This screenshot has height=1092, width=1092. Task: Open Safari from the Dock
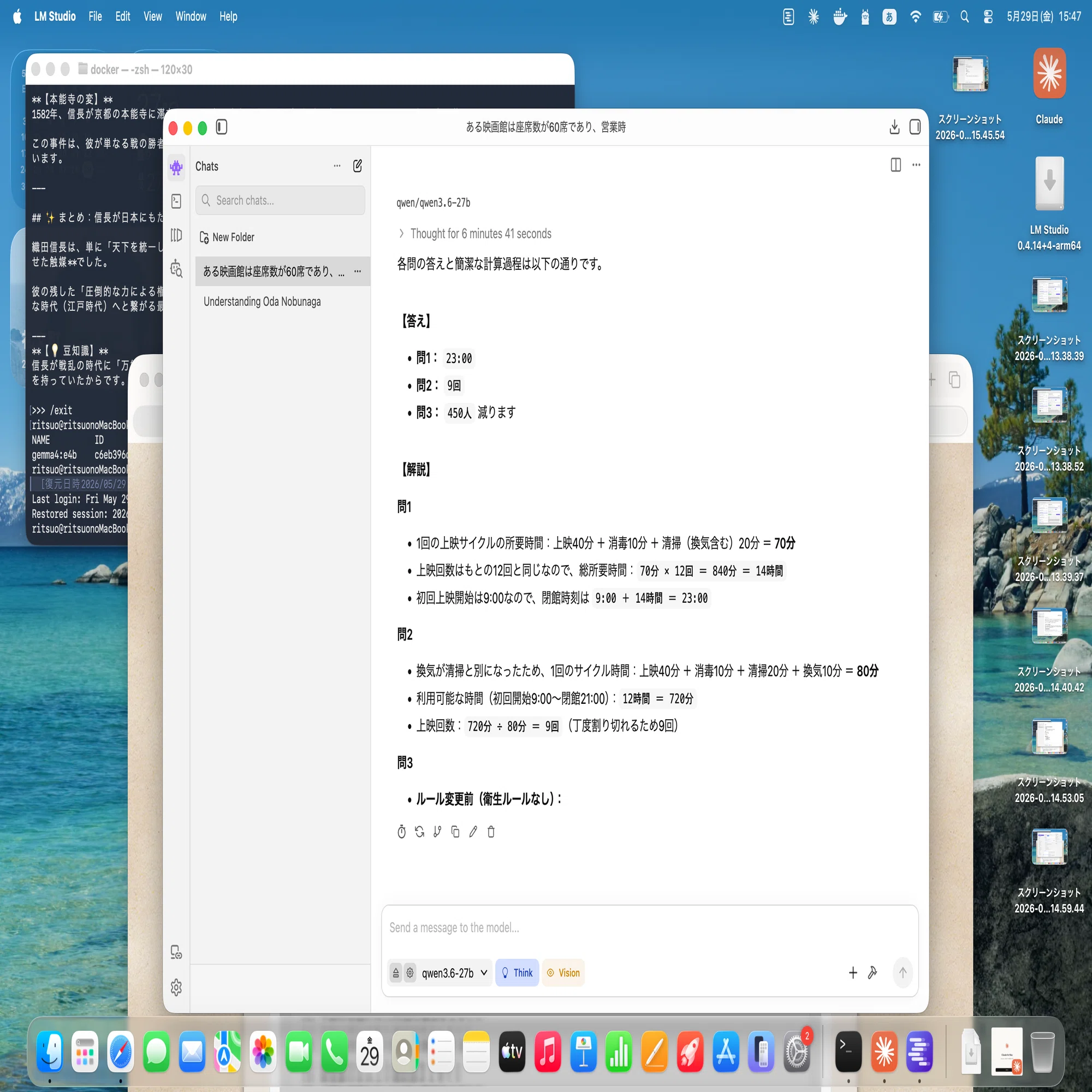(121, 1052)
